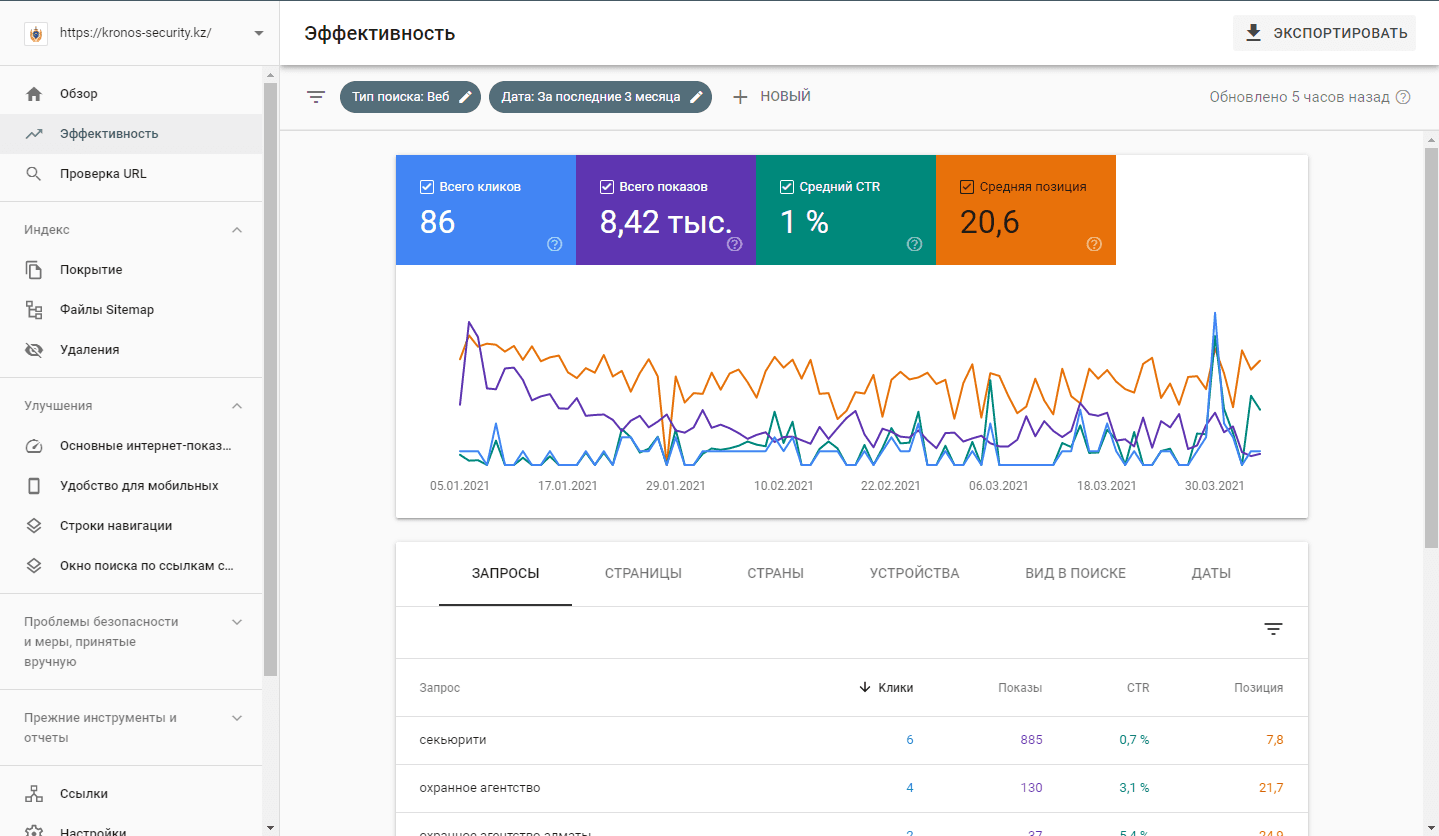Click the Покрытие pages icon

(34, 270)
